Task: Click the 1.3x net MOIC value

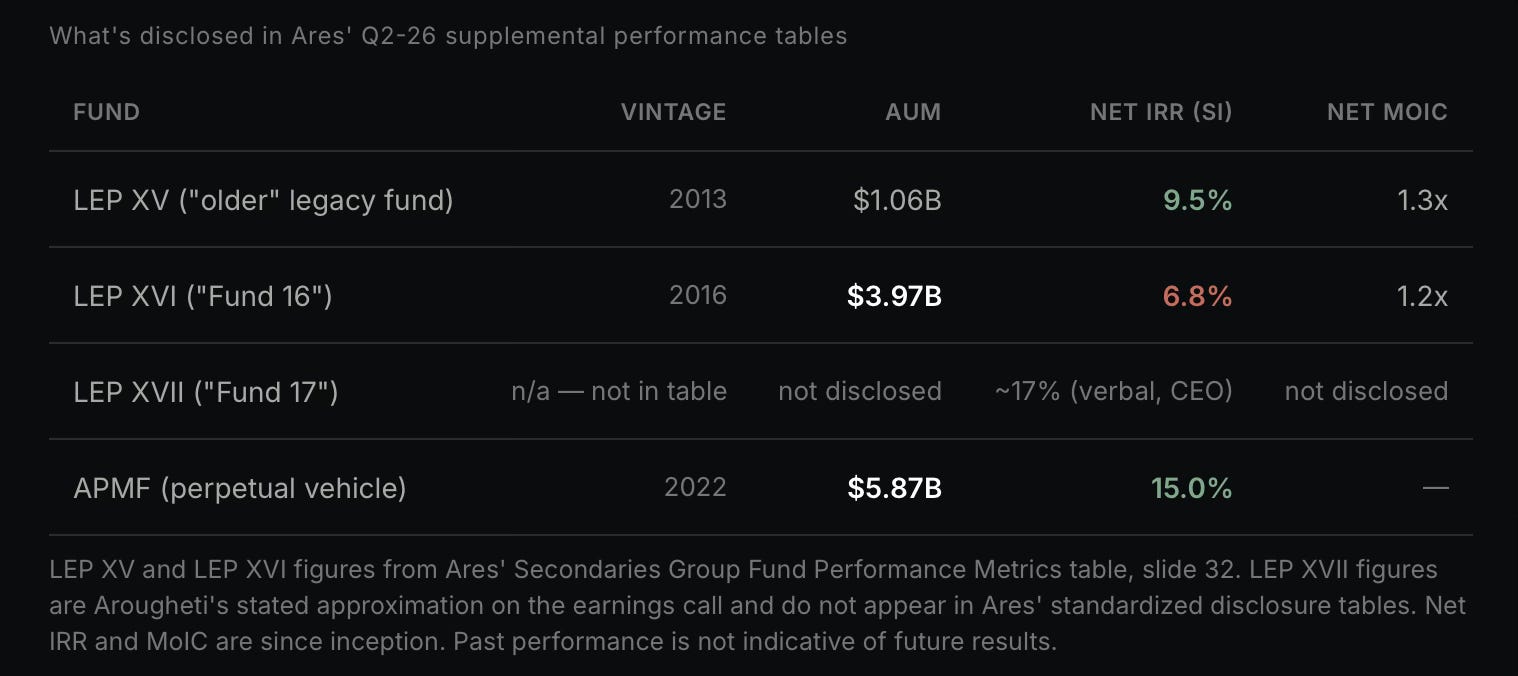Action: point(1422,201)
